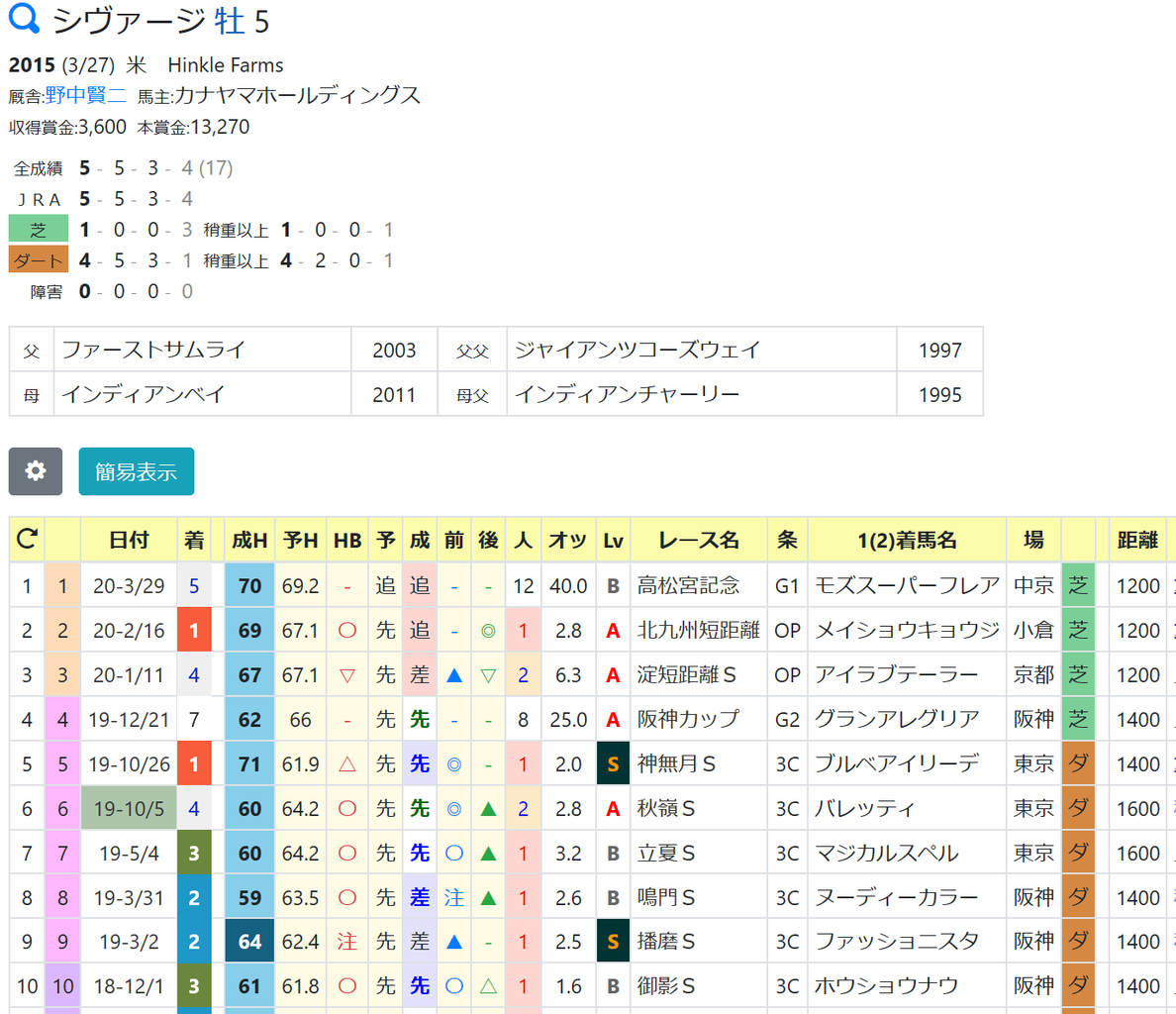Click the 注 mark in 播磨S row
Viewport: 1176px width, 1014px height.
tap(347, 942)
